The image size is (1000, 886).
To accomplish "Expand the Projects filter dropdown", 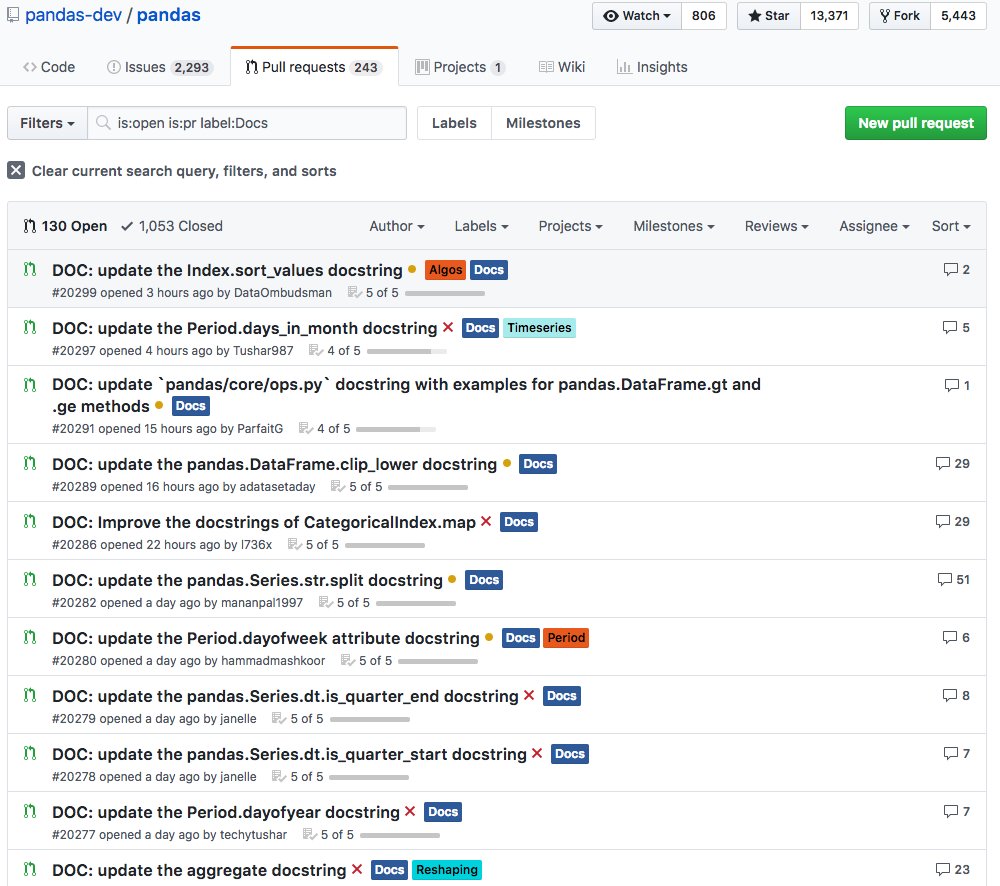I will point(570,226).
